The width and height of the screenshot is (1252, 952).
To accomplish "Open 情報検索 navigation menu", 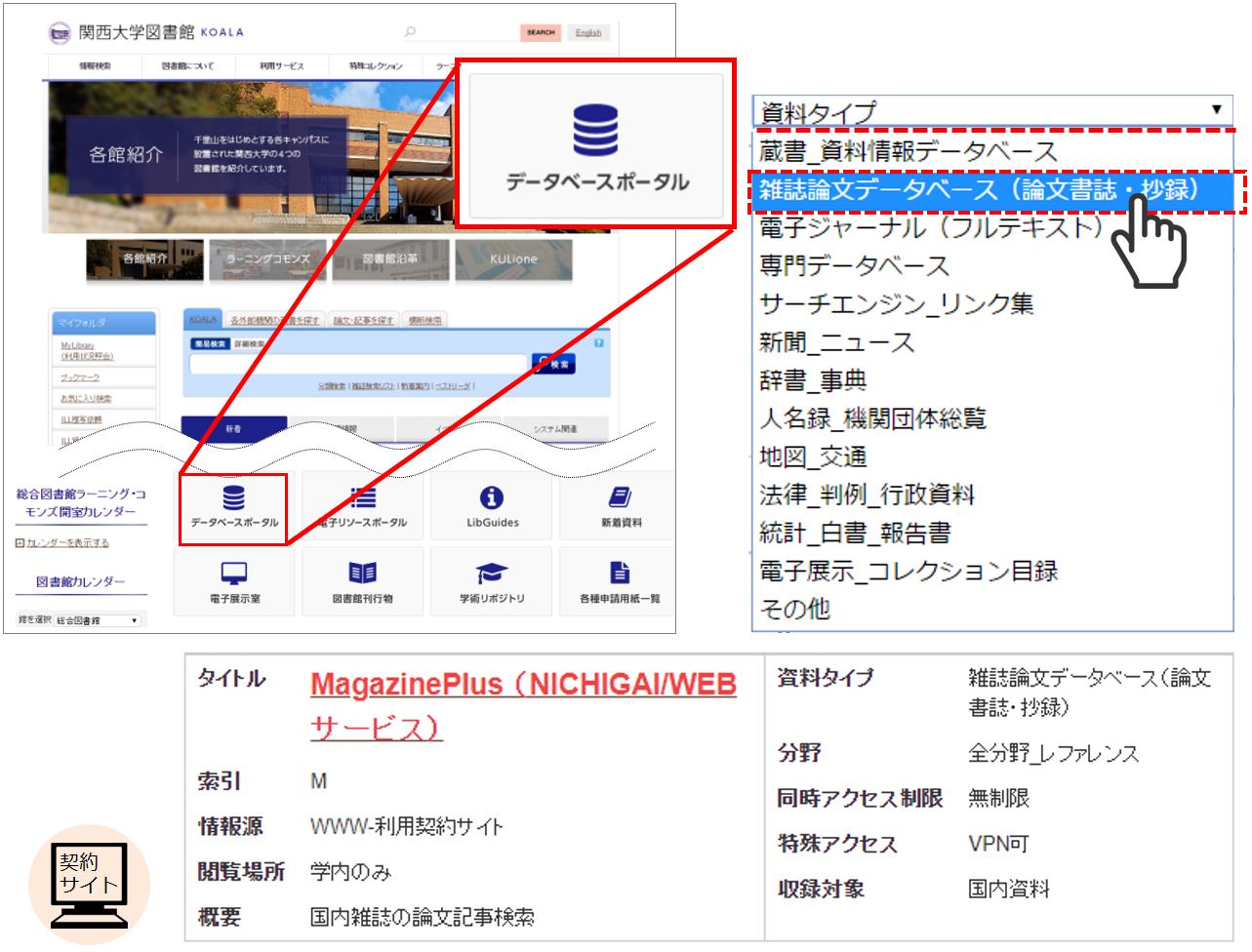I will tap(95, 66).
